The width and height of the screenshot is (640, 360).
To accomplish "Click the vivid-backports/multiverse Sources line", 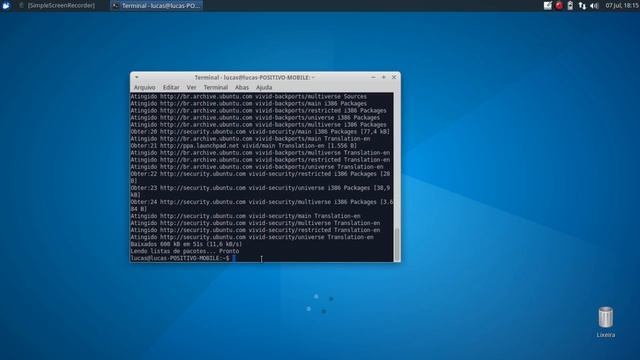I will point(249,96).
